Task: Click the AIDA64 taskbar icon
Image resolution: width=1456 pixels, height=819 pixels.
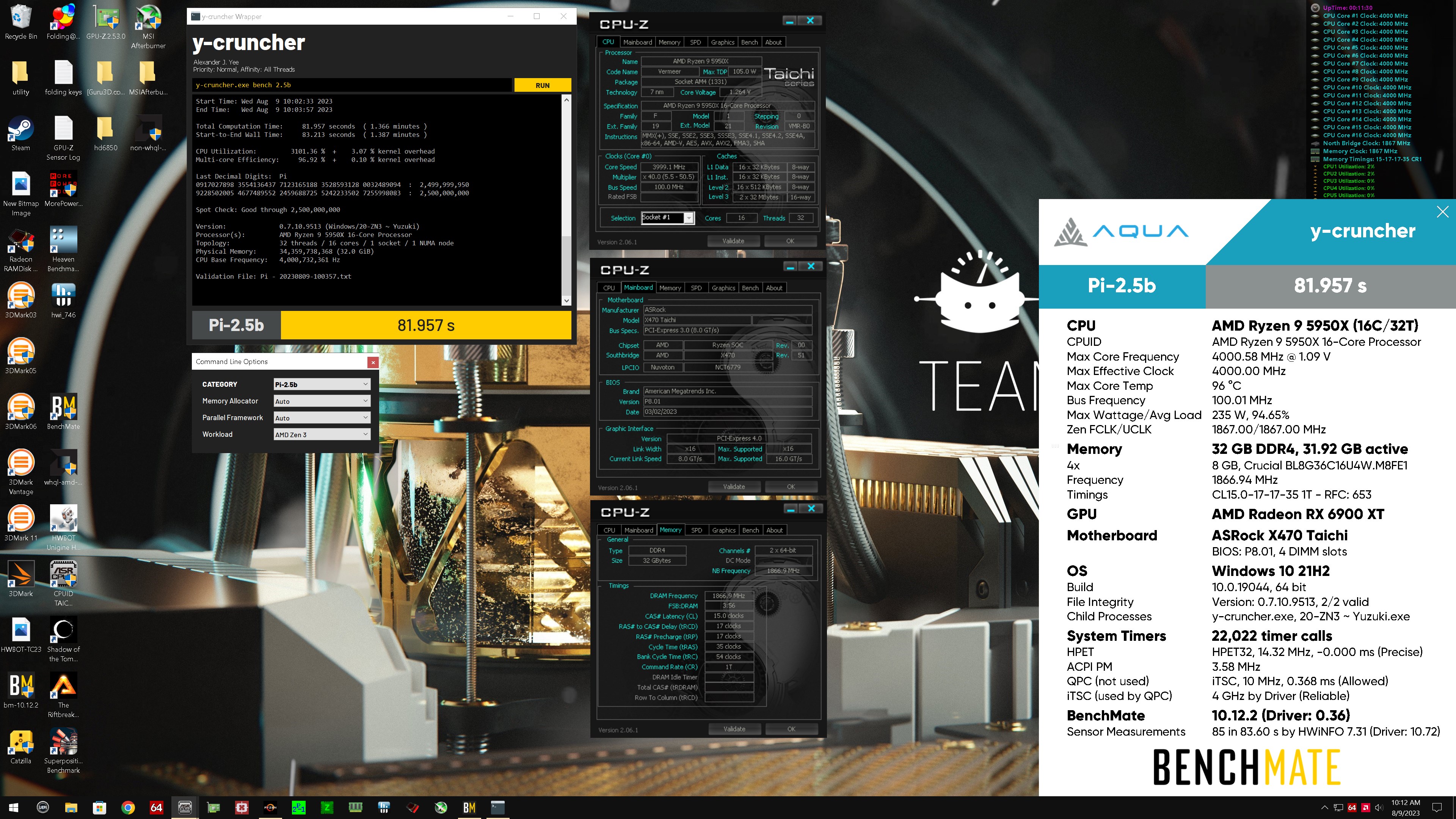Action: (156, 808)
